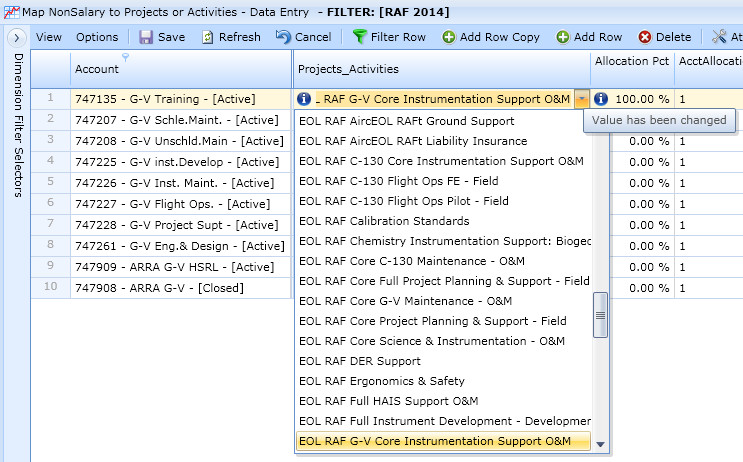Click the info icon beside 100.00 %
Image resolution: width=743 pixels, height=462 pixels.
point(601,99)
